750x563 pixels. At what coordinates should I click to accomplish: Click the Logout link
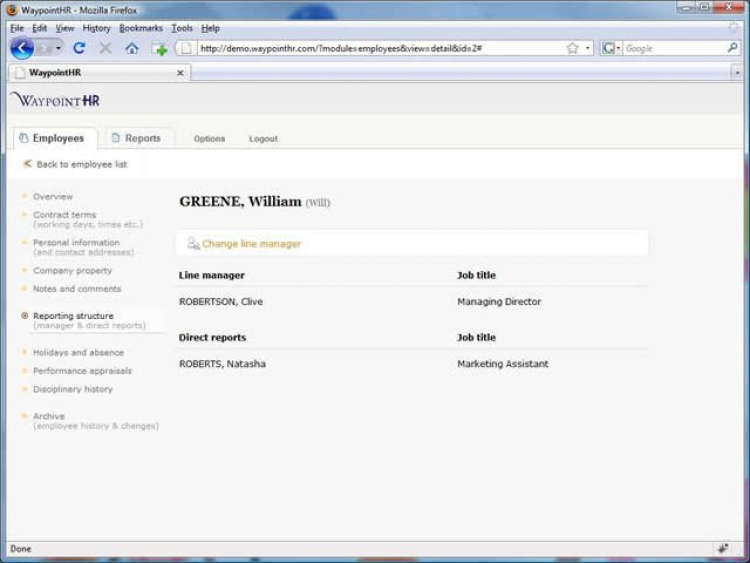tap(263, 139)
